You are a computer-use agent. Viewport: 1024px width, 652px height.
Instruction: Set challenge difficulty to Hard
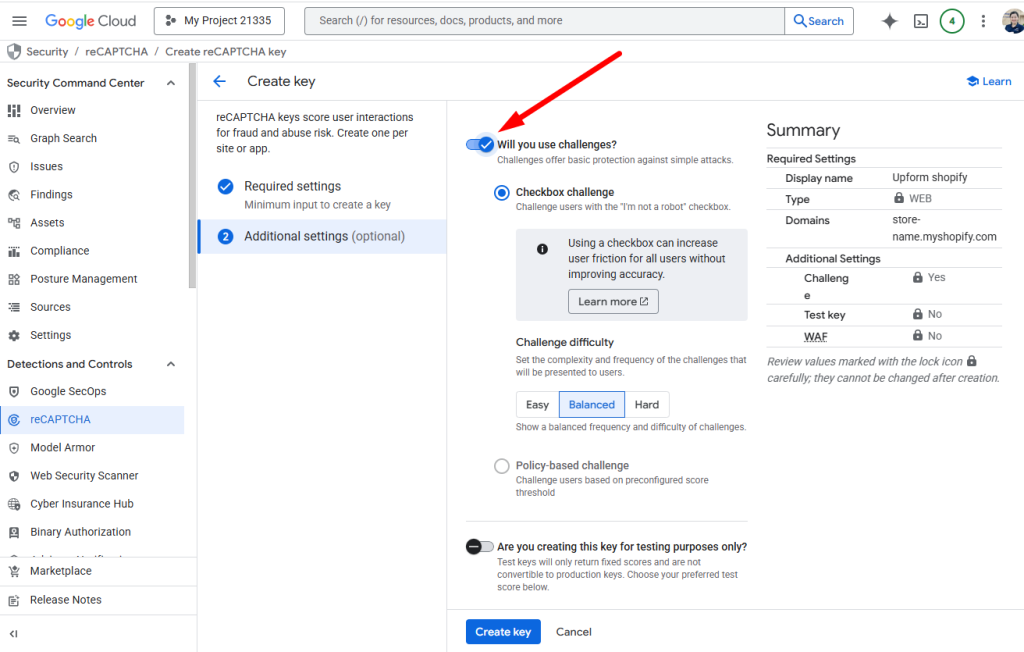[647, 404]
